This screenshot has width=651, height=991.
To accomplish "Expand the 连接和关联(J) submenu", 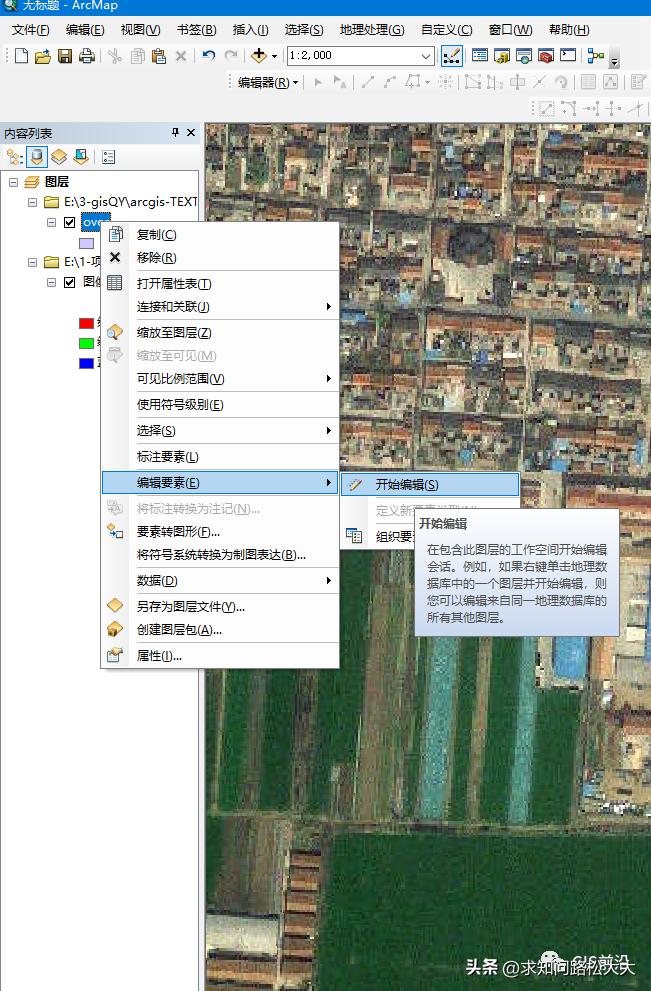I will (220, 307).
